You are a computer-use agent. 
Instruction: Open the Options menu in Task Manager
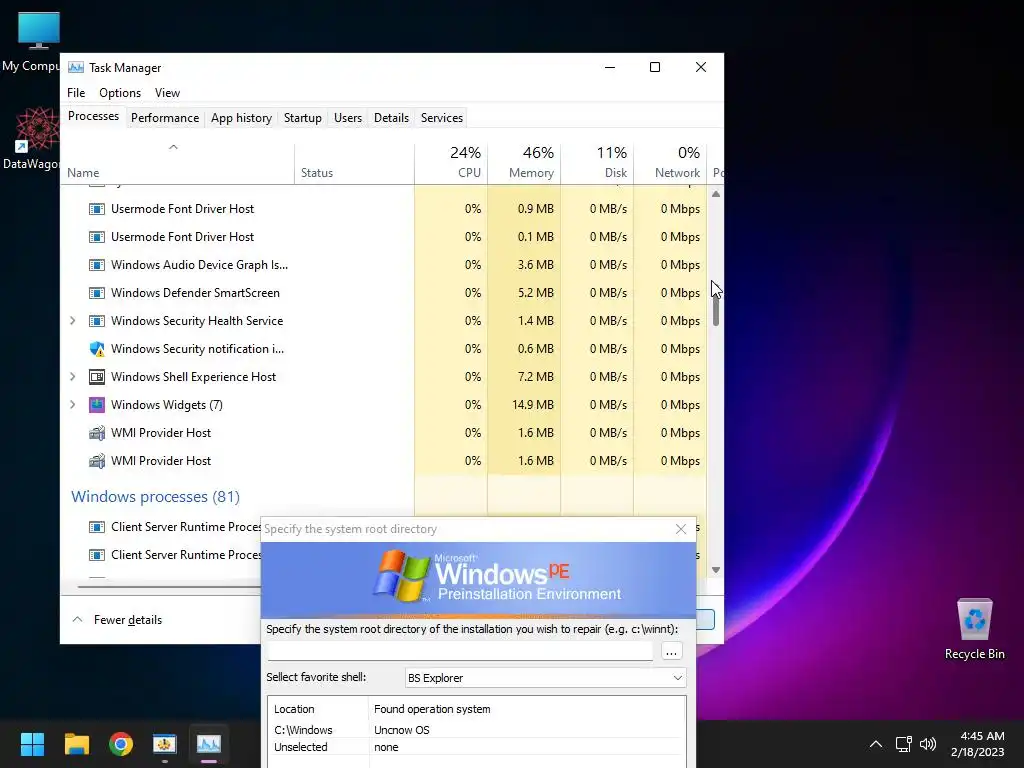click(x=120, y=93)
